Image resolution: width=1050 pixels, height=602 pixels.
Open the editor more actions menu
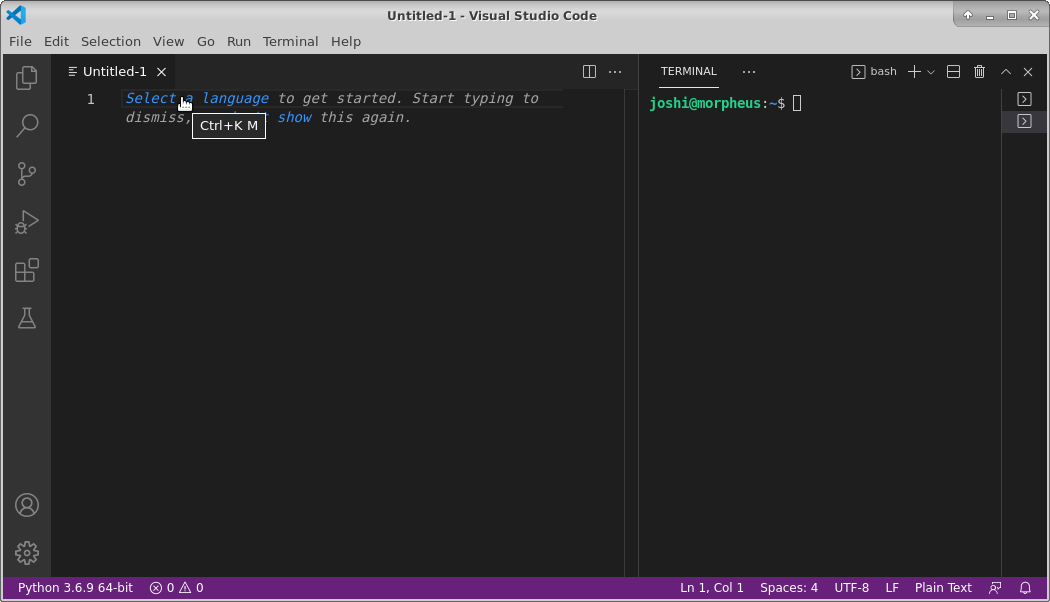614,71
